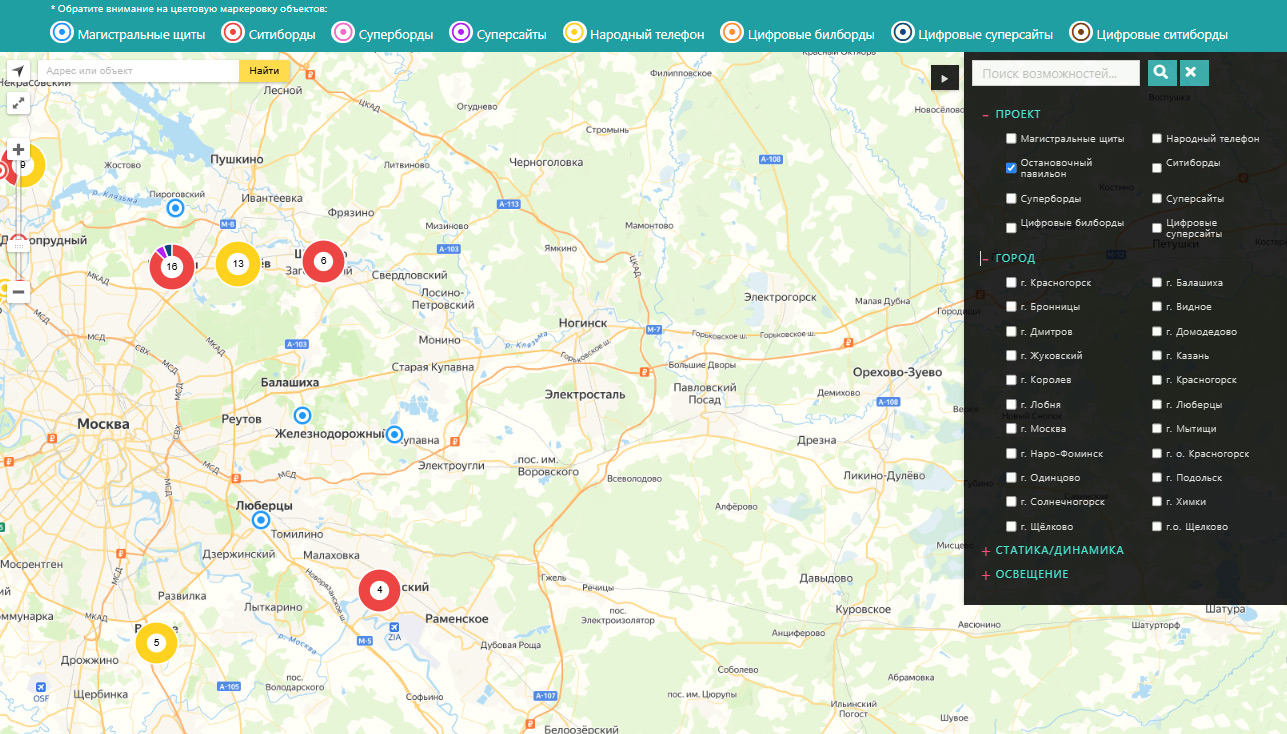Click the Найти button

pos(265,71)
